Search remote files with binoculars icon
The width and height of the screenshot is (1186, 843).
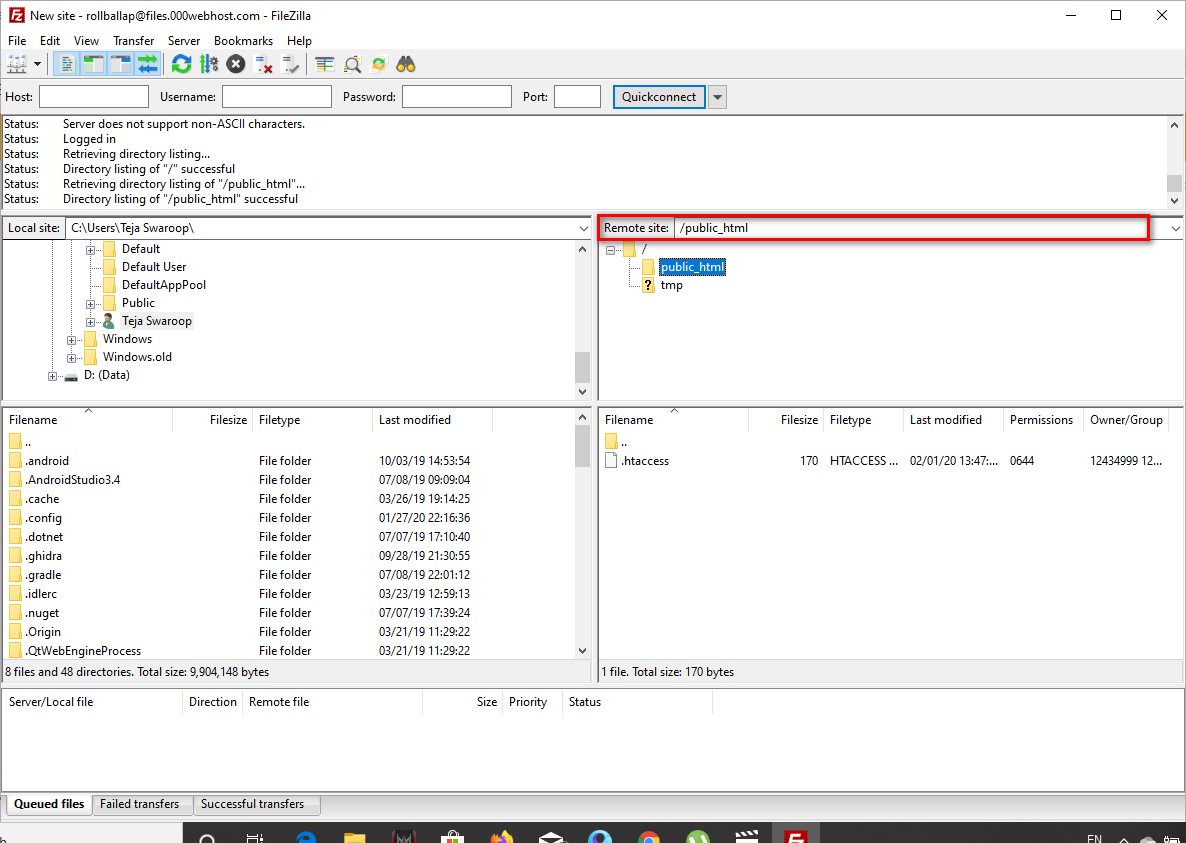point(406,64)
